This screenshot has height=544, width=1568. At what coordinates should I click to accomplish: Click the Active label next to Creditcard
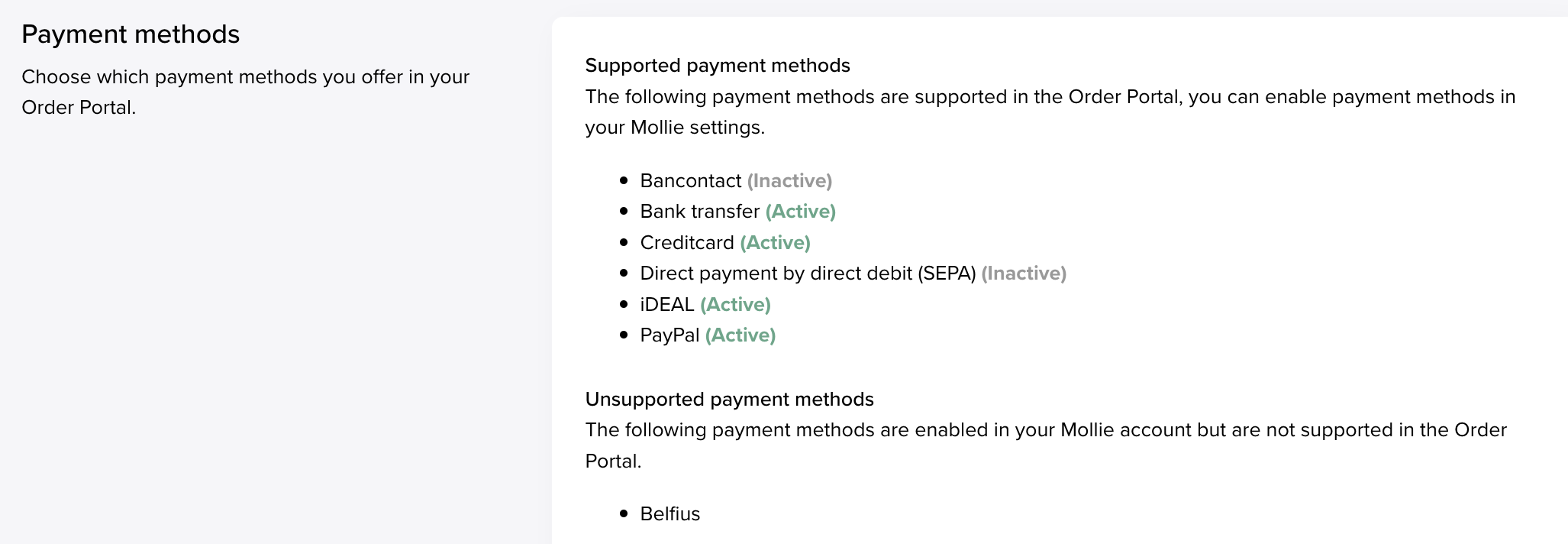(775, 243)
